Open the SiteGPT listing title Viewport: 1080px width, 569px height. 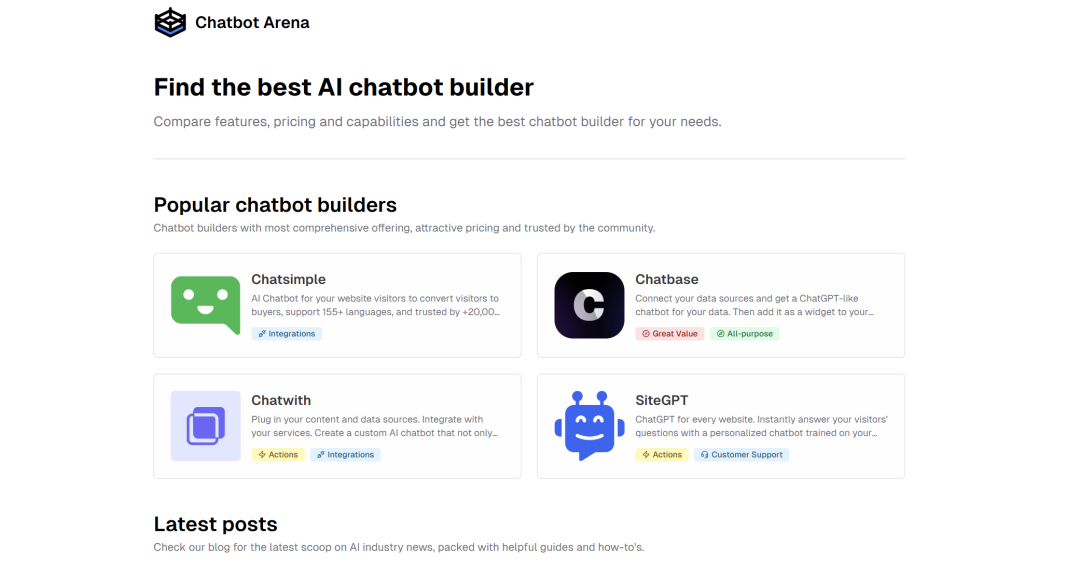tap(661, 400)
